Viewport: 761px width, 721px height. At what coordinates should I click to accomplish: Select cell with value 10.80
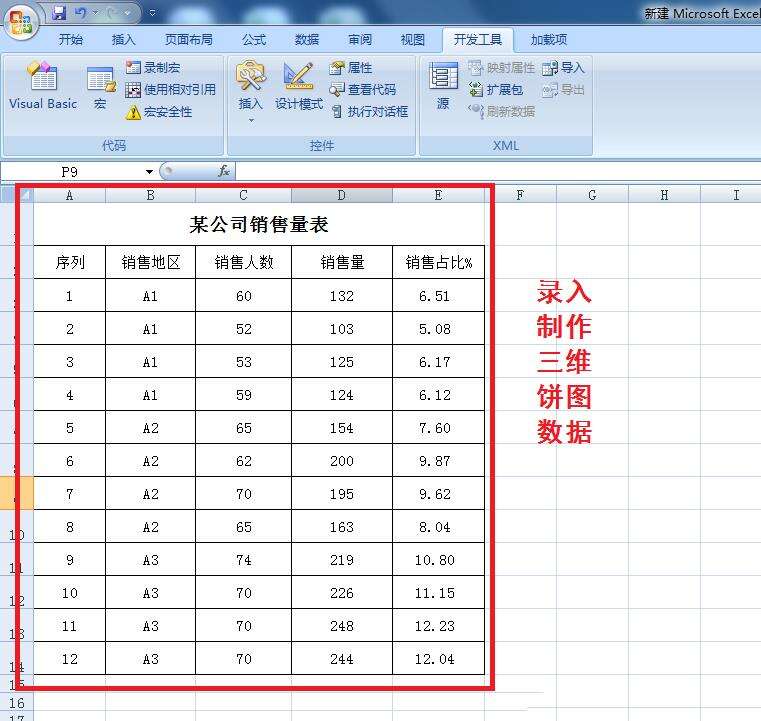click(x=438, y=559)
